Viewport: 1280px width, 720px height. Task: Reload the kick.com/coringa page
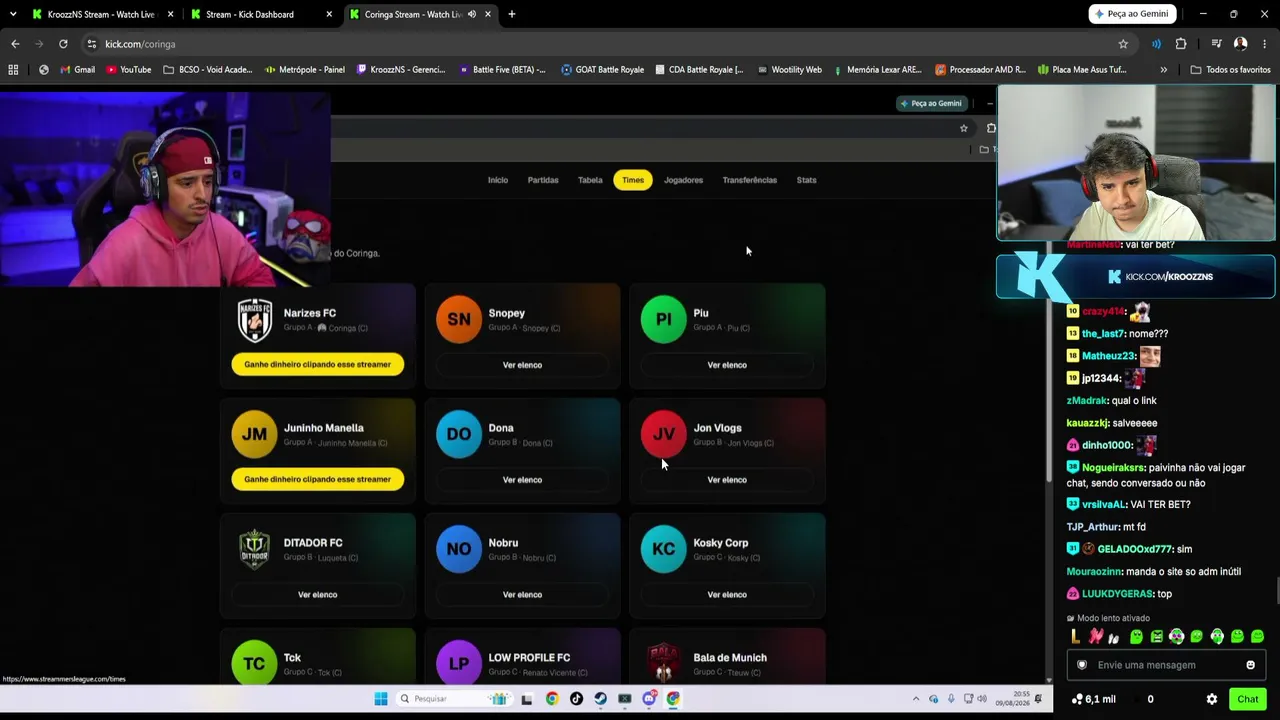click(x=63, y=44)
